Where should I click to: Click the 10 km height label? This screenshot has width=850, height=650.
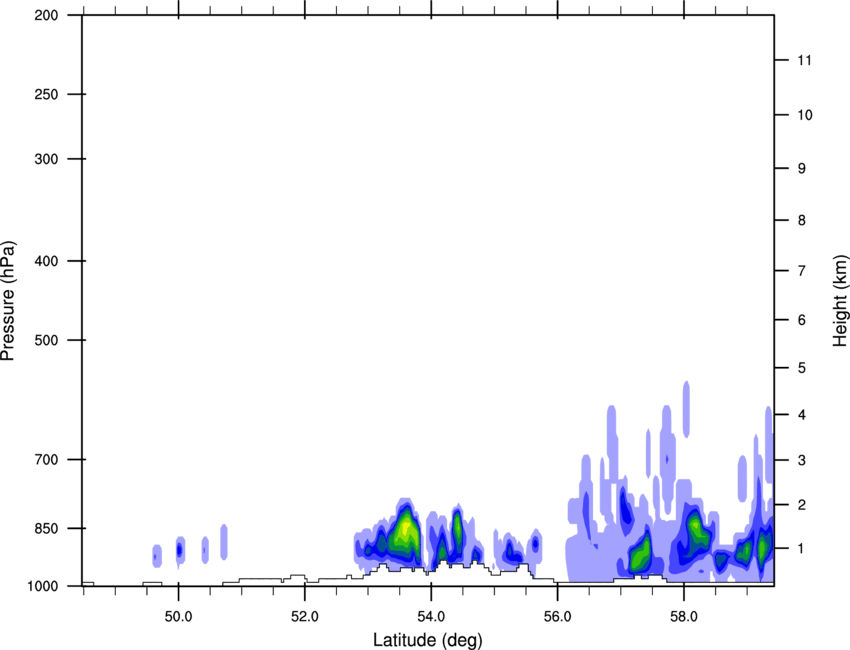805,115
